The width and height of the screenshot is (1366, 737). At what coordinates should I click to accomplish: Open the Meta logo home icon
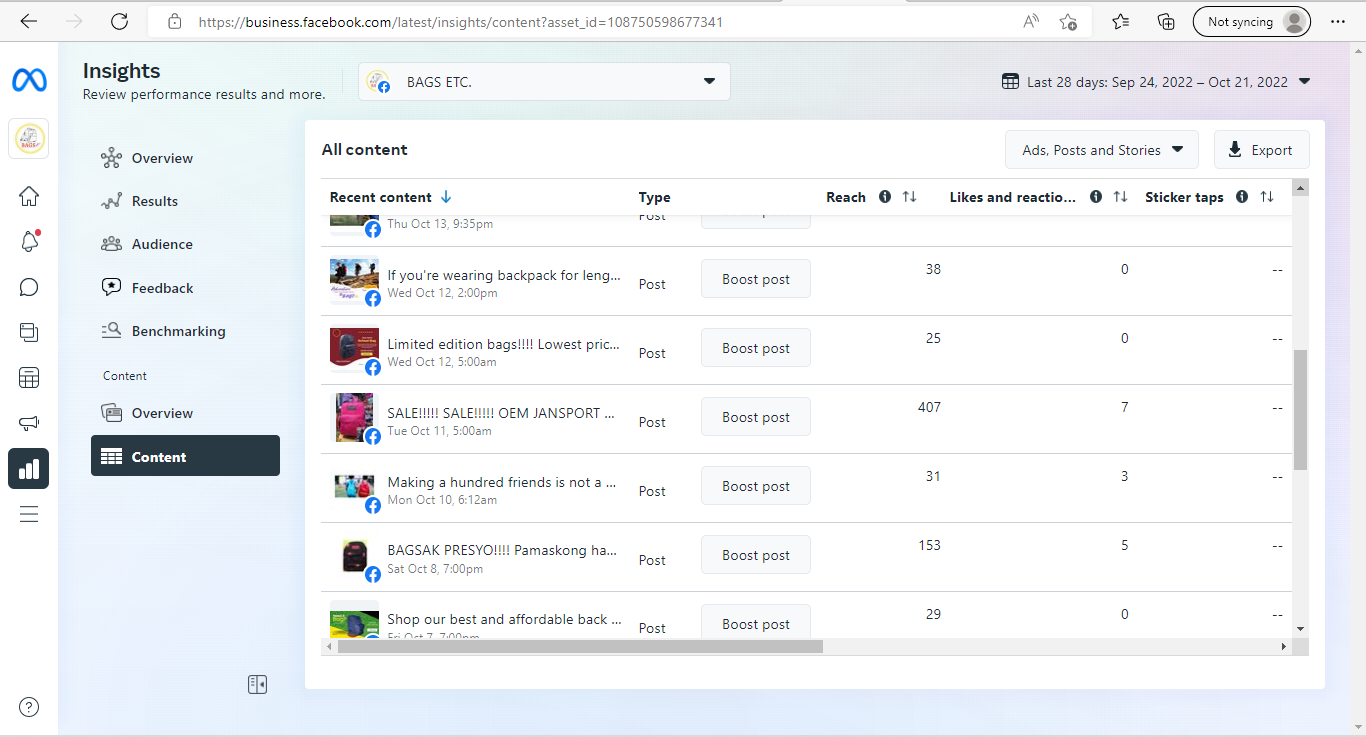29,81
